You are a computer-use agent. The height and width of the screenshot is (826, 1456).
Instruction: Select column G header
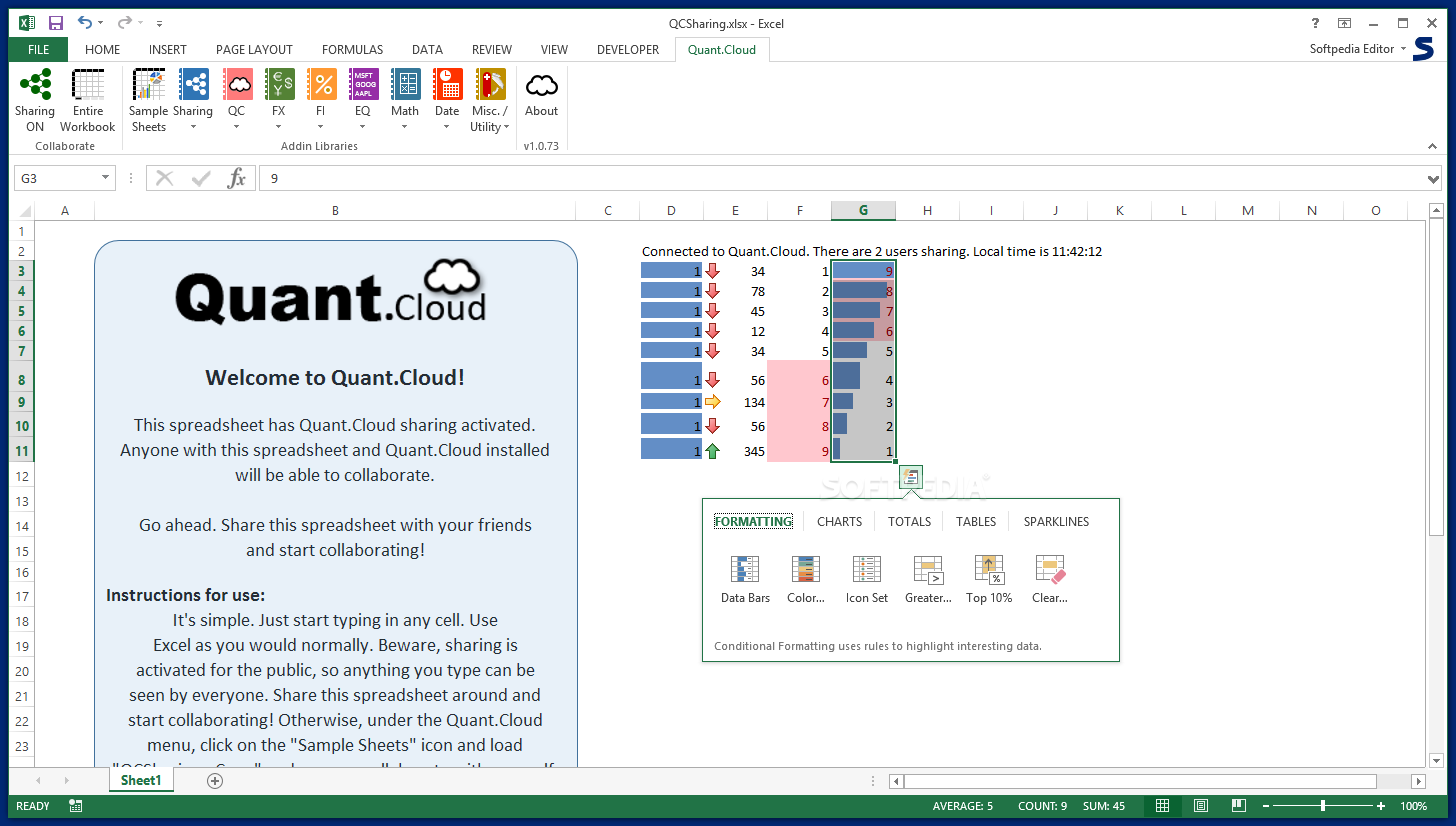pyautogui.click(x=863, y=210)
